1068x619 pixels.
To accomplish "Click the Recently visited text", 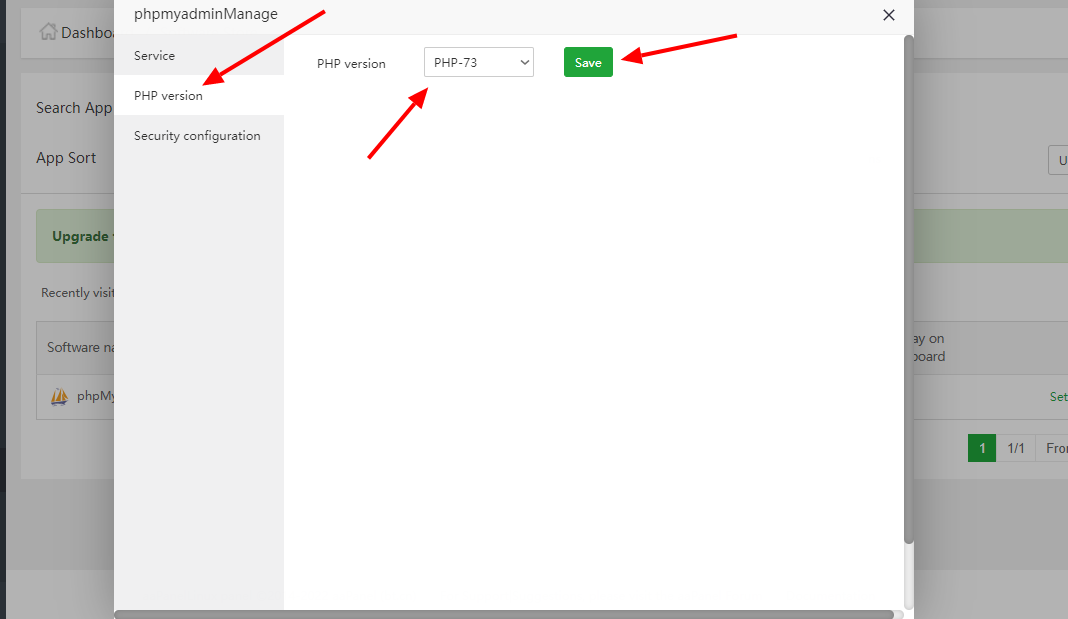I will (x=77, y=293).
